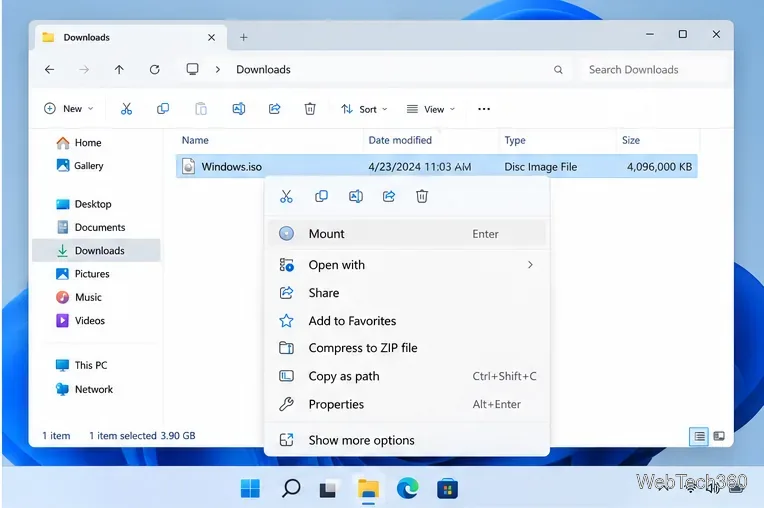Close the Downloads tab
764x508 pixels.
pos(211,38)
